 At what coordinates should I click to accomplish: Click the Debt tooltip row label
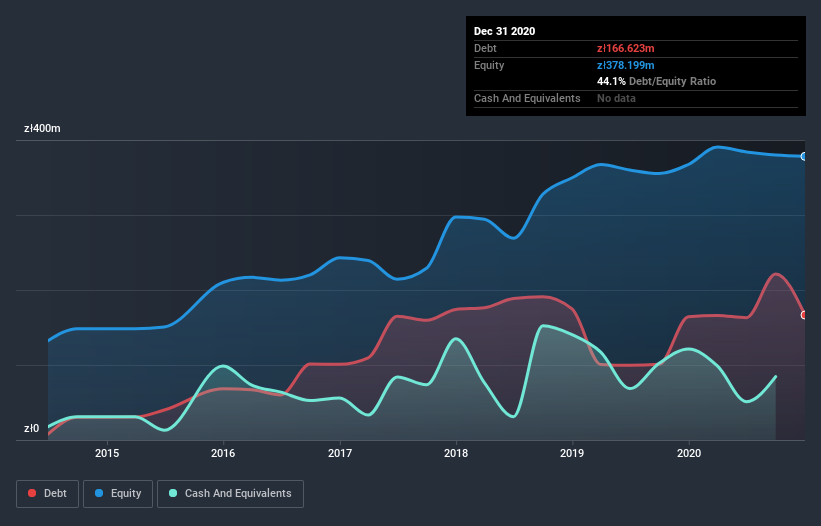tap(485, 48)
